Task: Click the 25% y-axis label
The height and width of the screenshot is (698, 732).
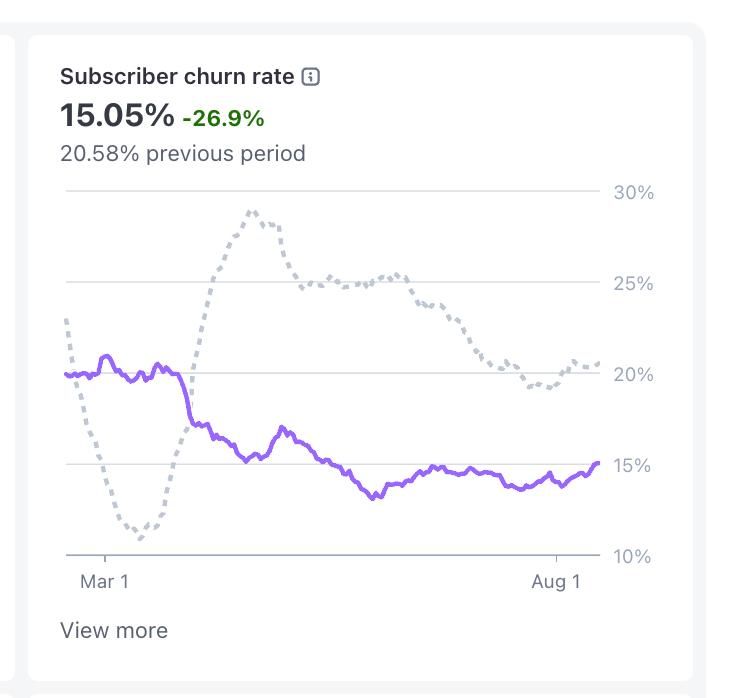Action: point(633,283)
